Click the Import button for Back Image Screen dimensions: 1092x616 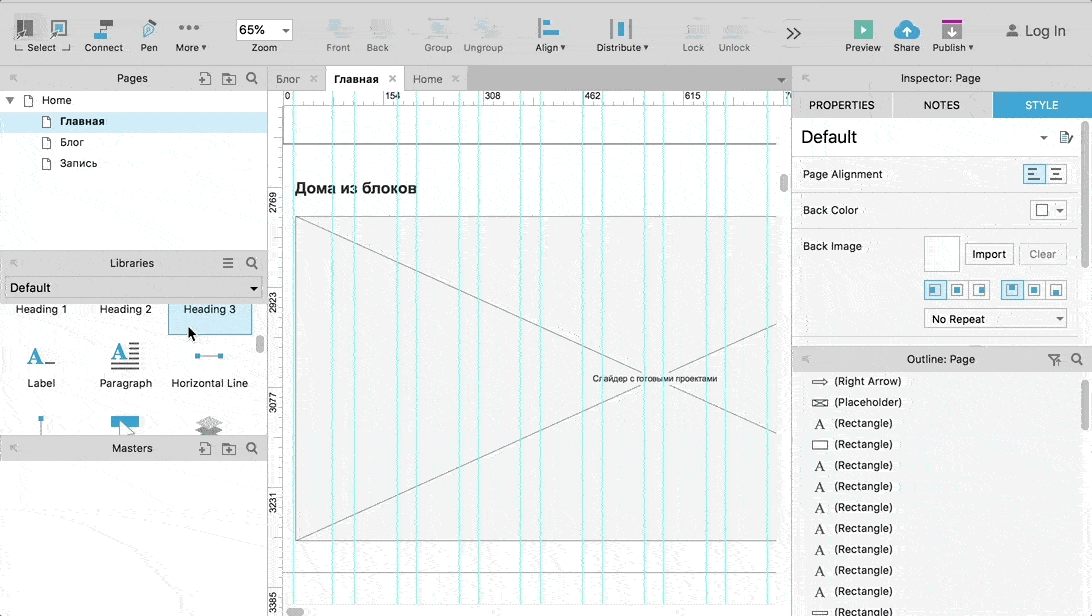point(988,254)
